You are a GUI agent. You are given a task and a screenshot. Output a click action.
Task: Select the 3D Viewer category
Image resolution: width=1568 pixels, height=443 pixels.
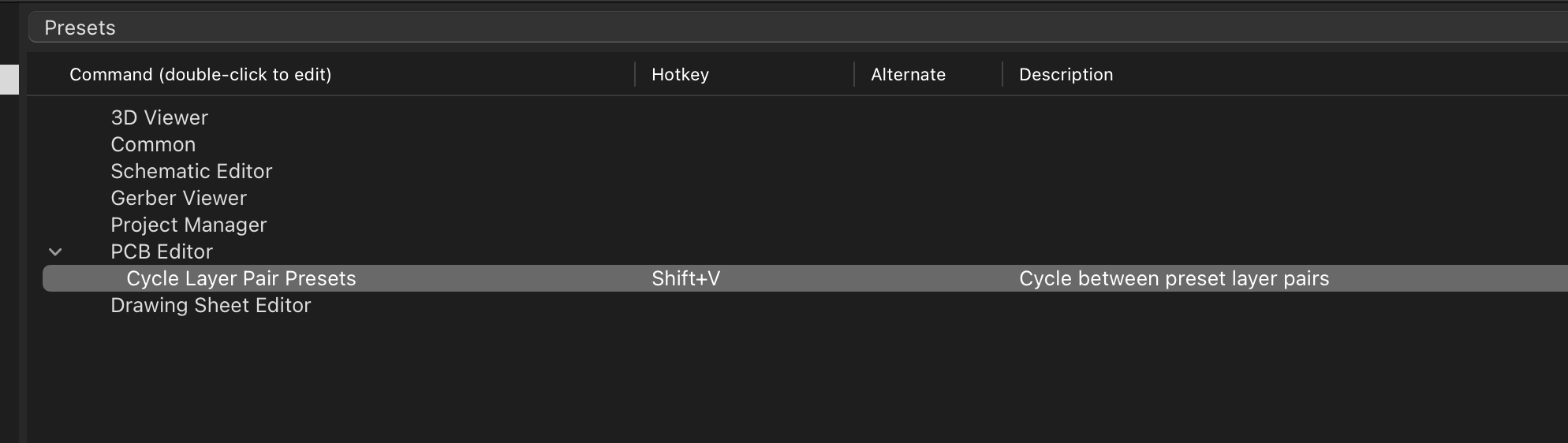coord(159,117)
